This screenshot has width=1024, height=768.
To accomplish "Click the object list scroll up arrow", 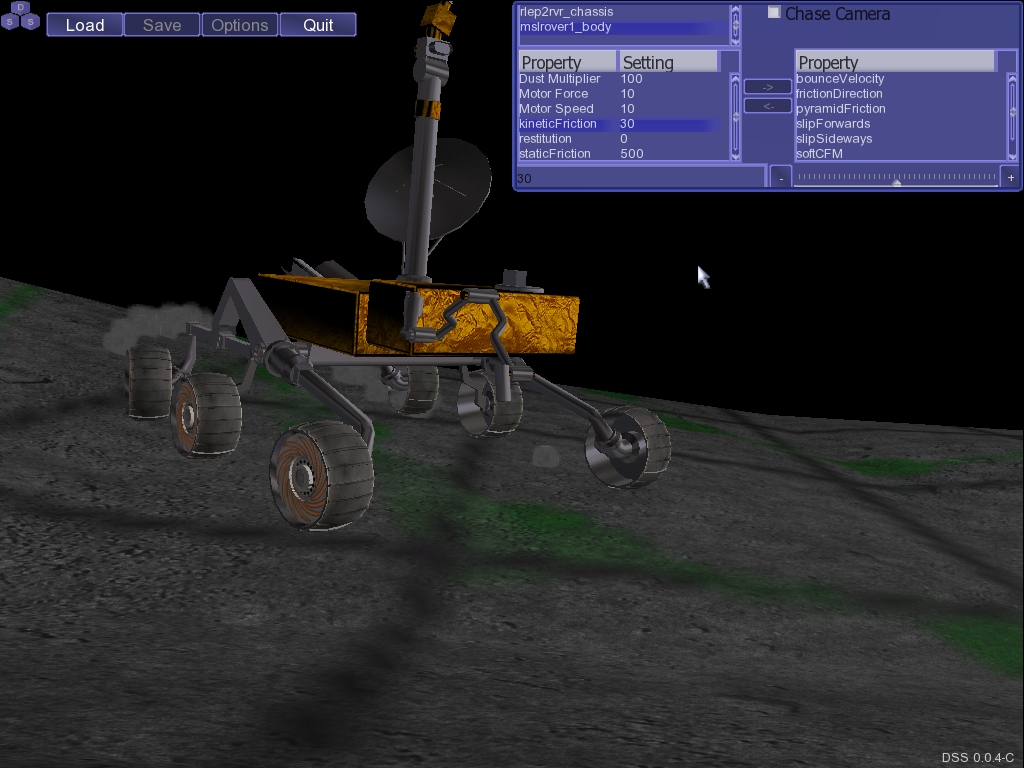I will [735, 10].
